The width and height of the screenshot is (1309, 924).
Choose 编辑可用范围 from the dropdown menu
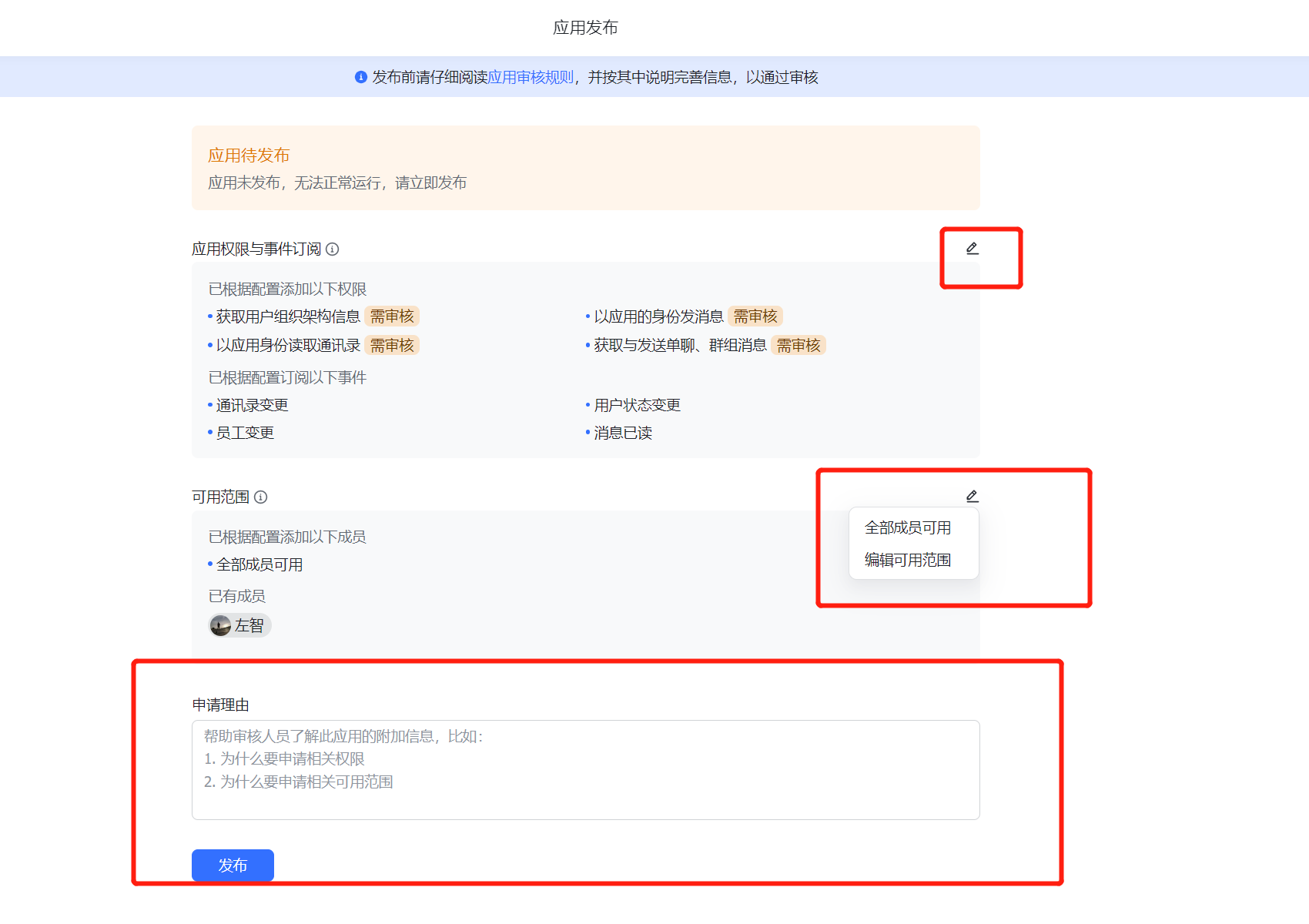[x=908, y=561]
